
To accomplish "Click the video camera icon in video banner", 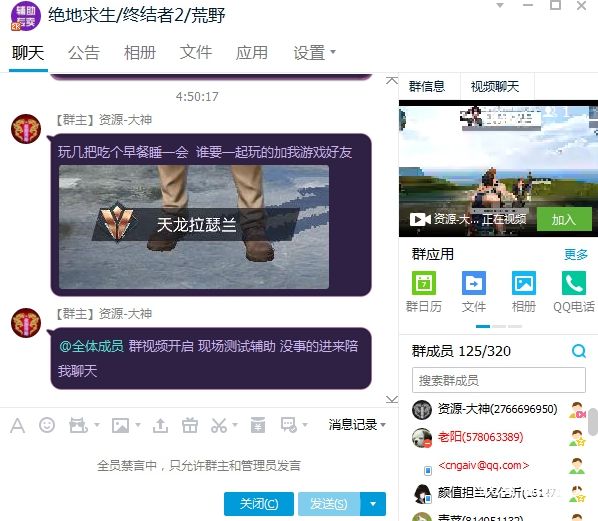I will pos(420,219).
